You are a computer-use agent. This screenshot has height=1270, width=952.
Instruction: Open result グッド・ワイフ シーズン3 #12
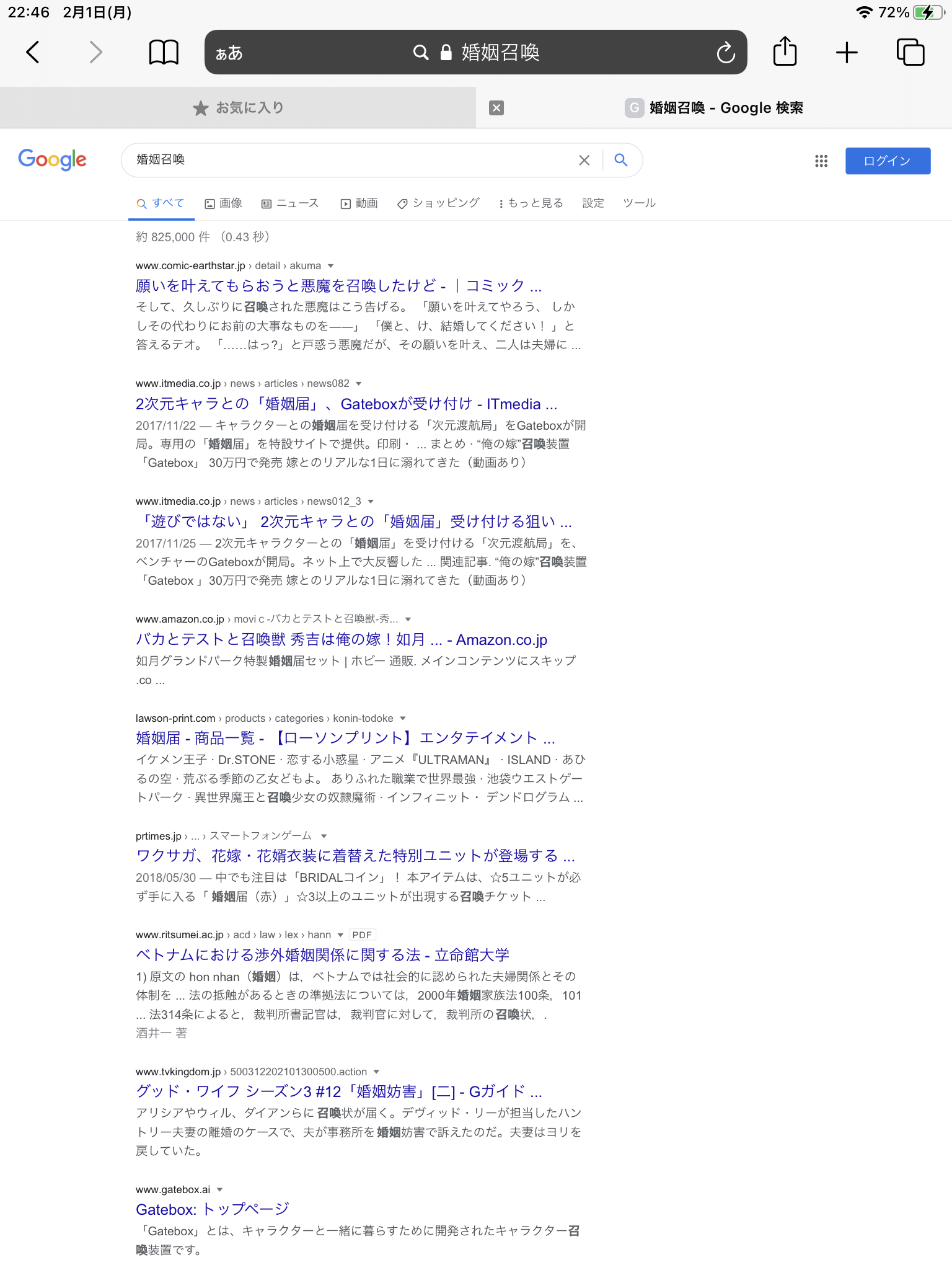[339, 1091]
